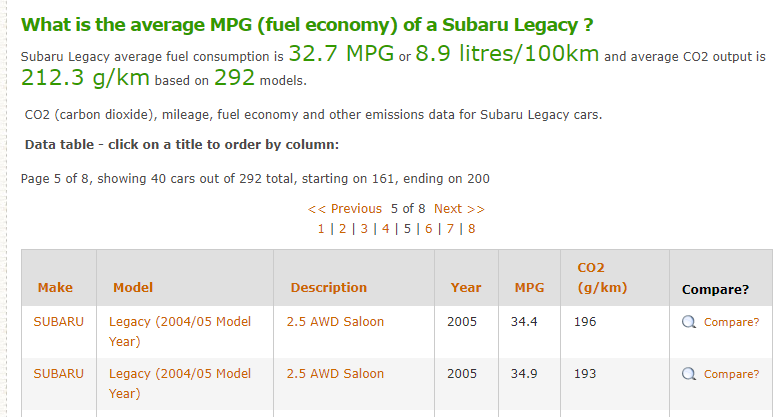Click magnifier icon in first Compare row

689,322
